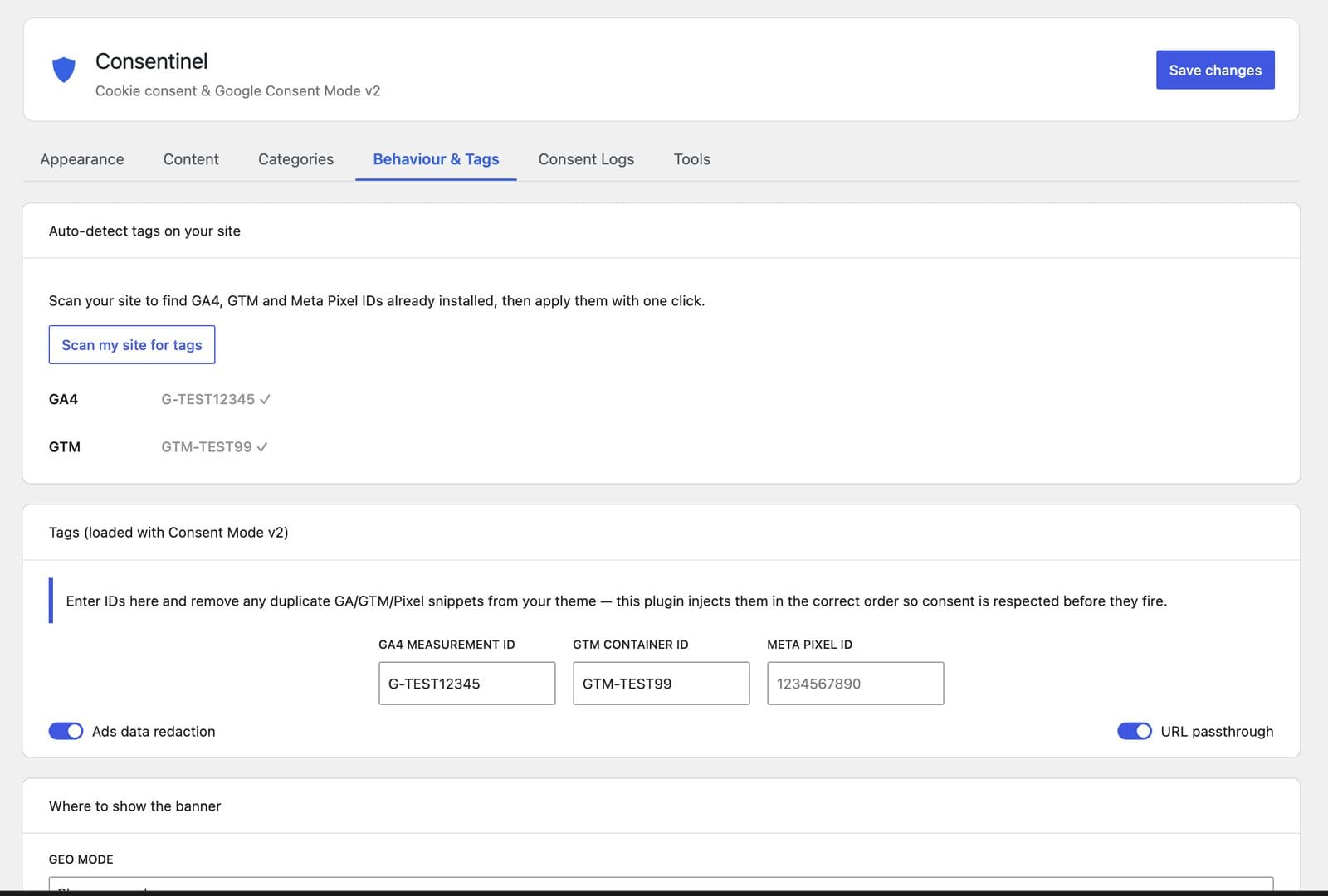The image size is (1328, 896).
Task: Open the Consent Logs tab
Action: [x=586, y=159]
